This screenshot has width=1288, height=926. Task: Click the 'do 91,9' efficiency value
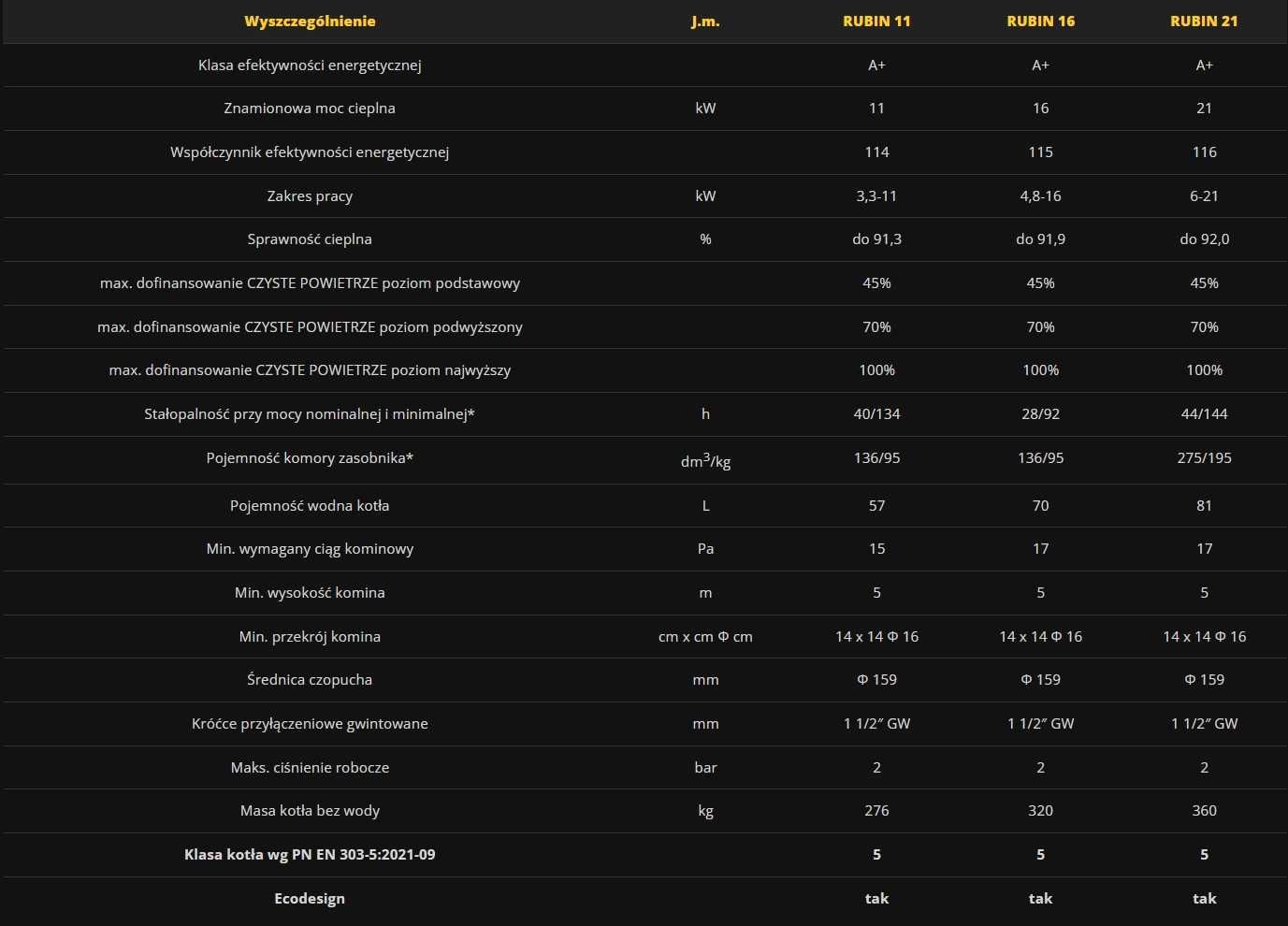[x=1040, y=239]
